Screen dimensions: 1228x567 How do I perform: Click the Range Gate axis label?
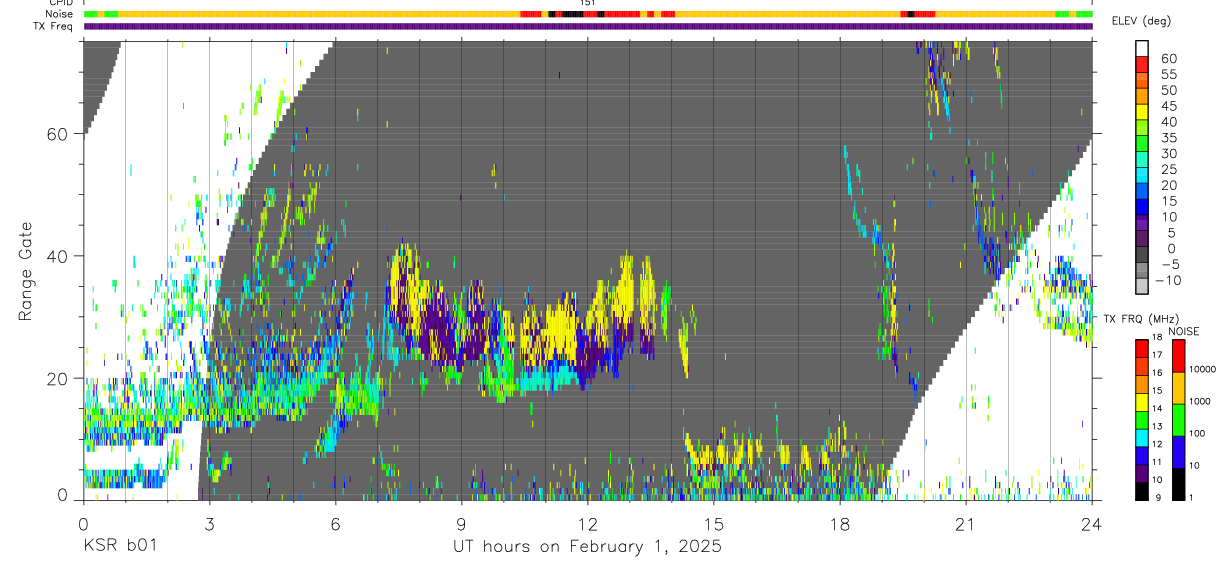coord(26,271)
